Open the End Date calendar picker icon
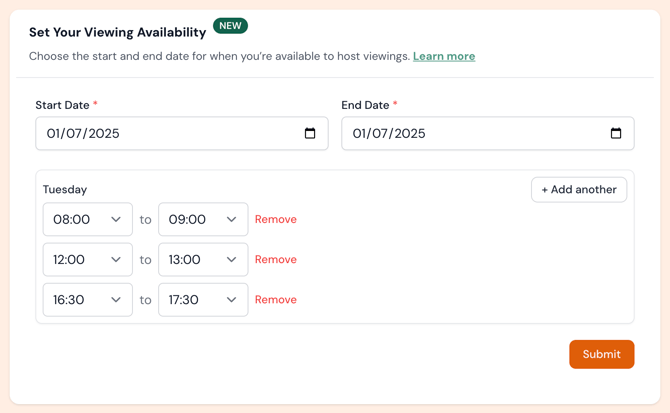Image resolution: width=670 pixels, height=413 pixels. (x=616, y=134)
